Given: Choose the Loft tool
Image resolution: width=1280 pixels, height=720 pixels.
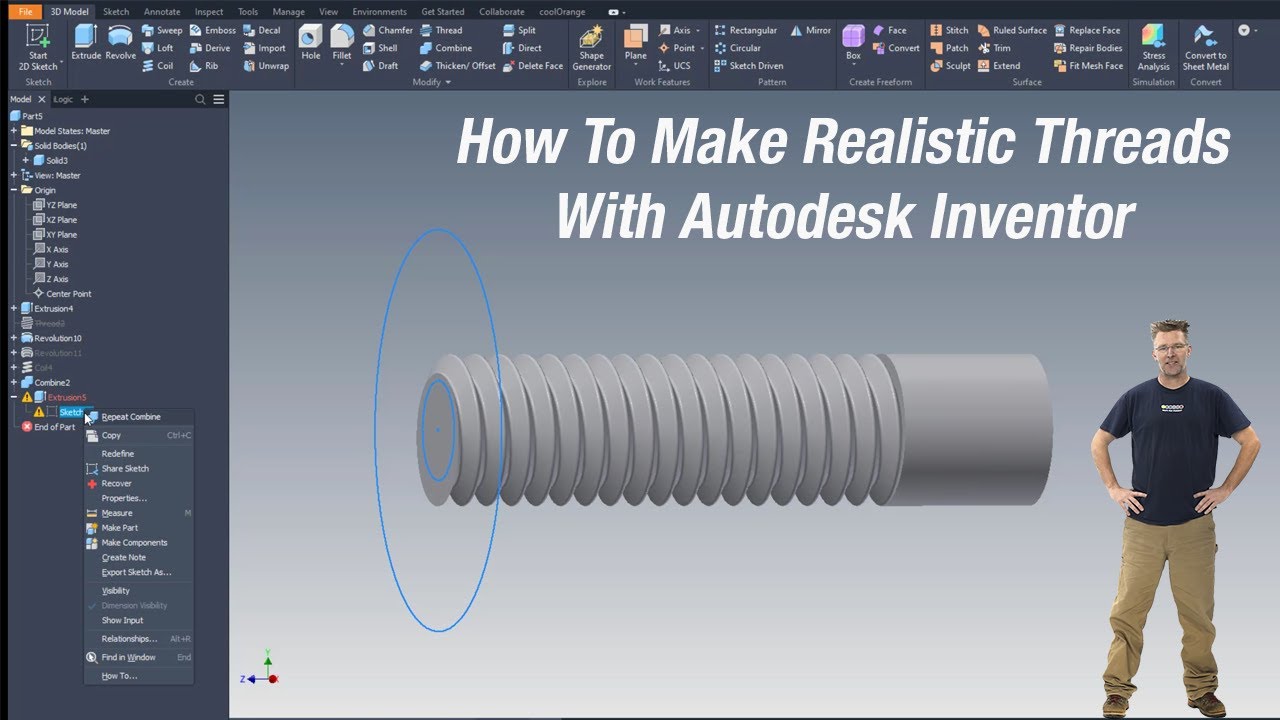Looking at the screenshot, I should pos(157,48).
